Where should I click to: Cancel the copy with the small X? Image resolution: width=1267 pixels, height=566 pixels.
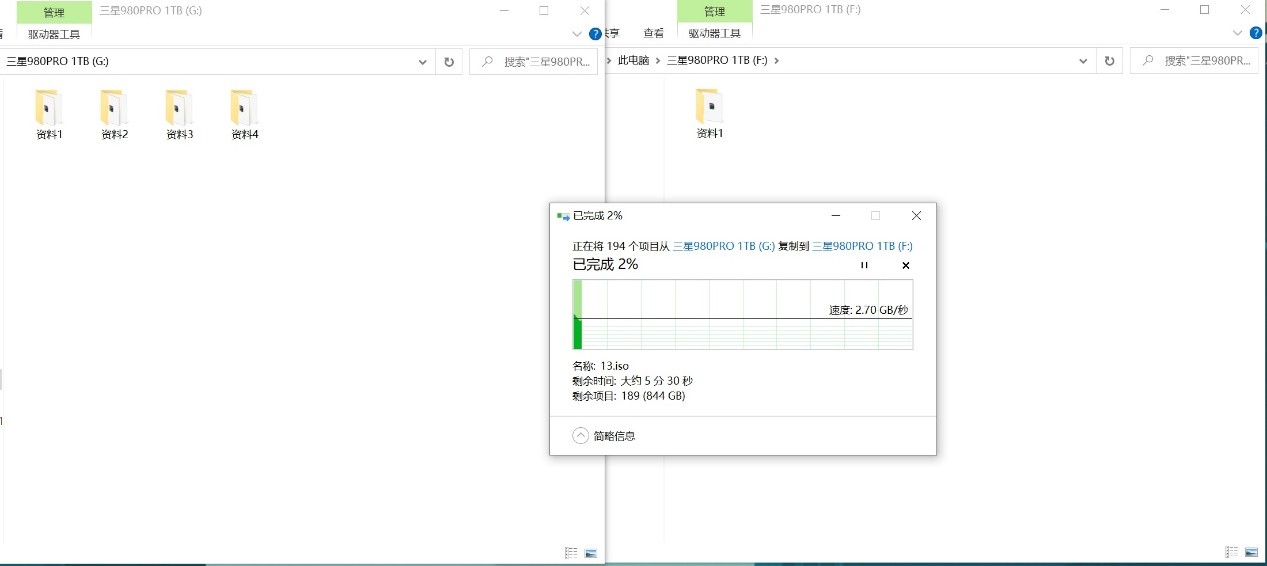[x=906, y=265]
